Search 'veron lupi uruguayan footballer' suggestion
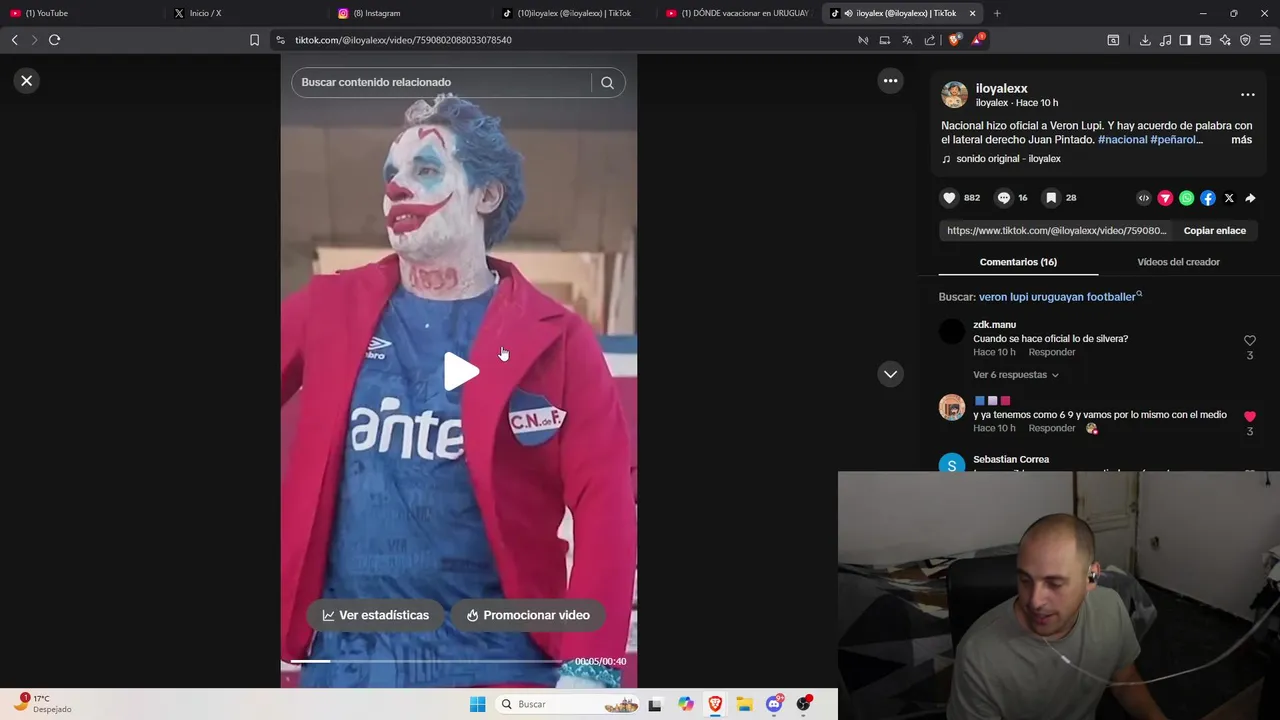Viewport: 1280px width, 720px height. 1057,297
